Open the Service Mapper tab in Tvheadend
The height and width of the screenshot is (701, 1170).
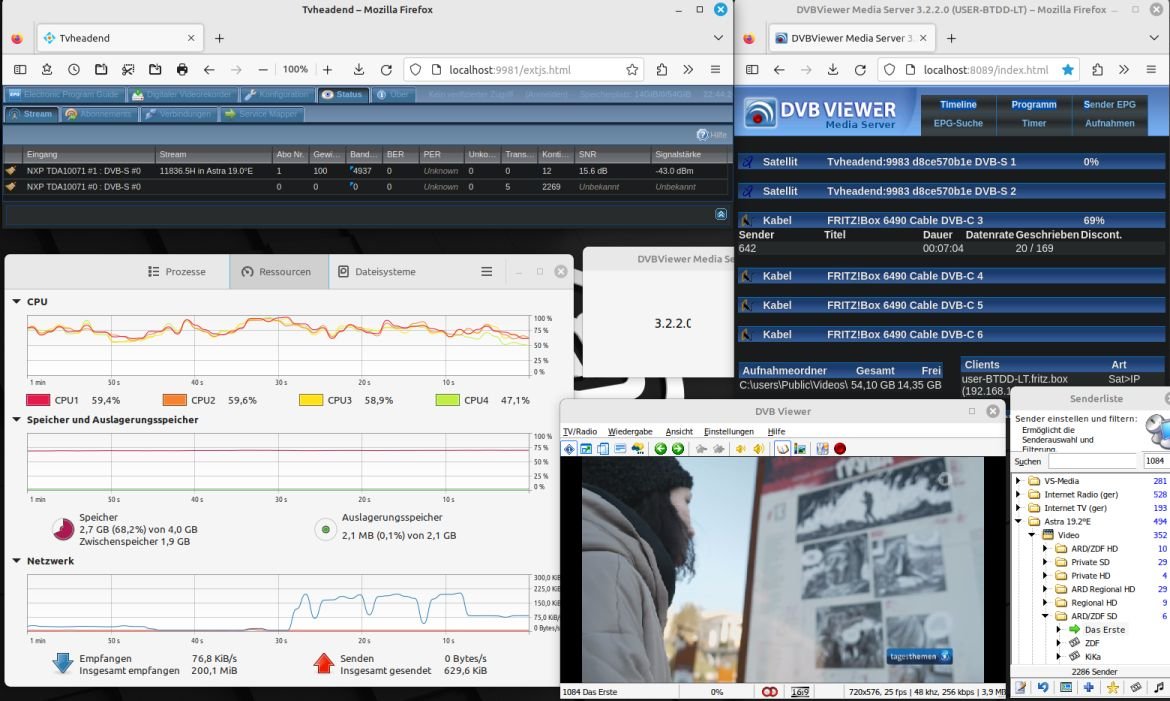tap(261, 114)
